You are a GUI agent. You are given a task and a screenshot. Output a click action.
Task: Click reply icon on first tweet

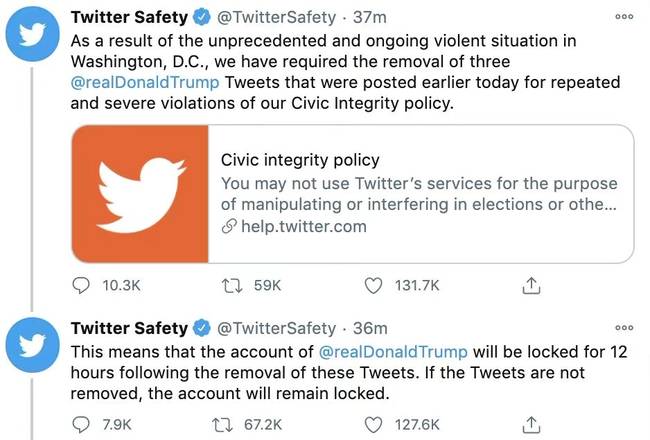coord(83,285)
